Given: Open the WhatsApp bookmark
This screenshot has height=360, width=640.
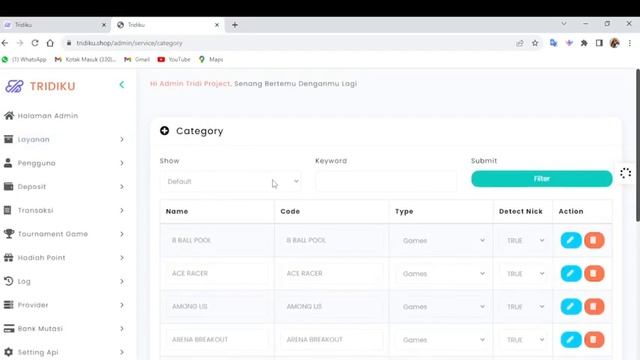Looking at the screenshot, I should pos(24,60).
